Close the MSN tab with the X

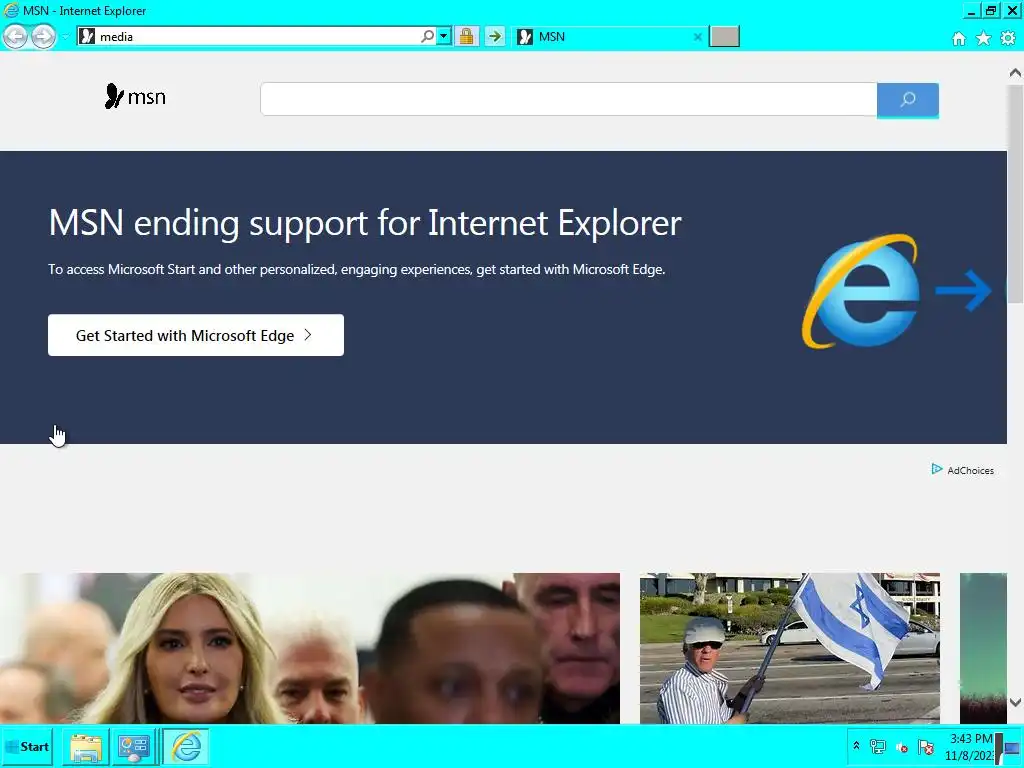(697, 37)
